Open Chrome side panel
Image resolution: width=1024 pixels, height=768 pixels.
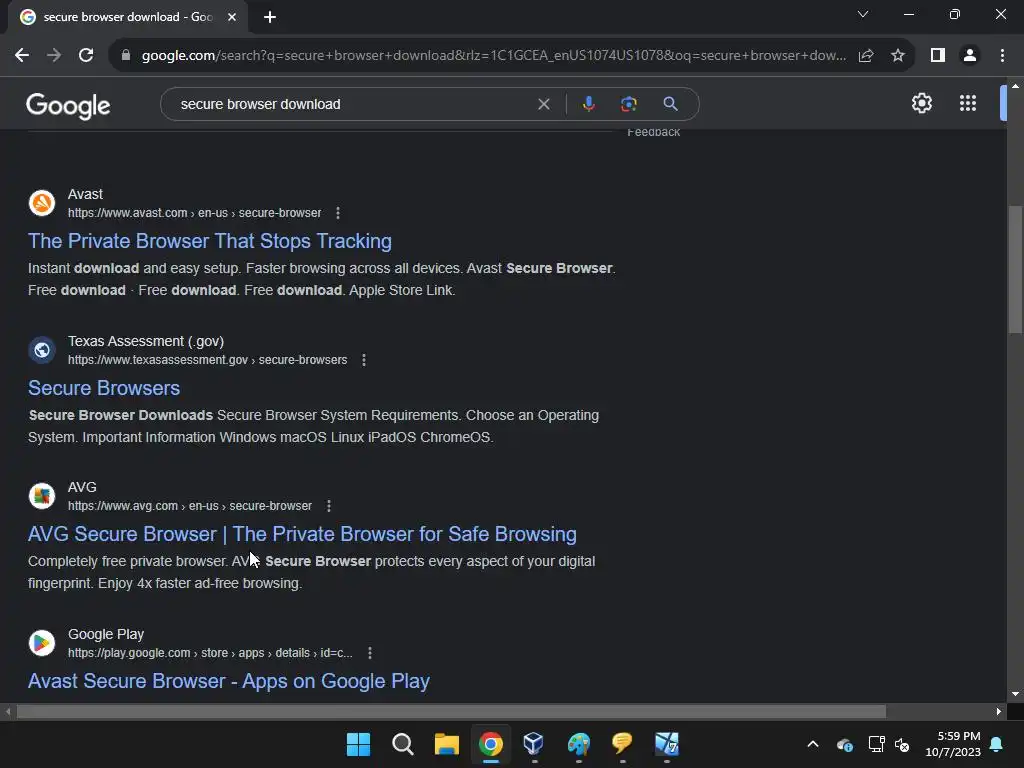point(938,56)
